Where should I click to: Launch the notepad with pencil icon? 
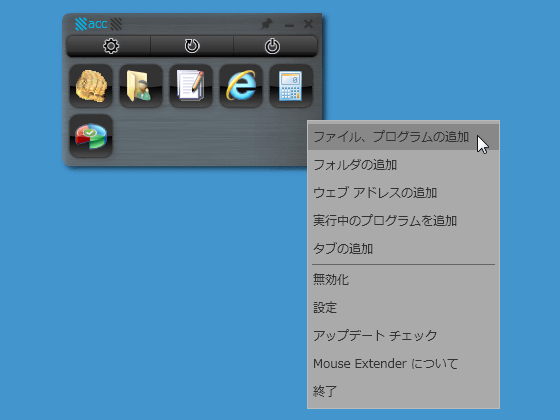click(x=191, y=86)
